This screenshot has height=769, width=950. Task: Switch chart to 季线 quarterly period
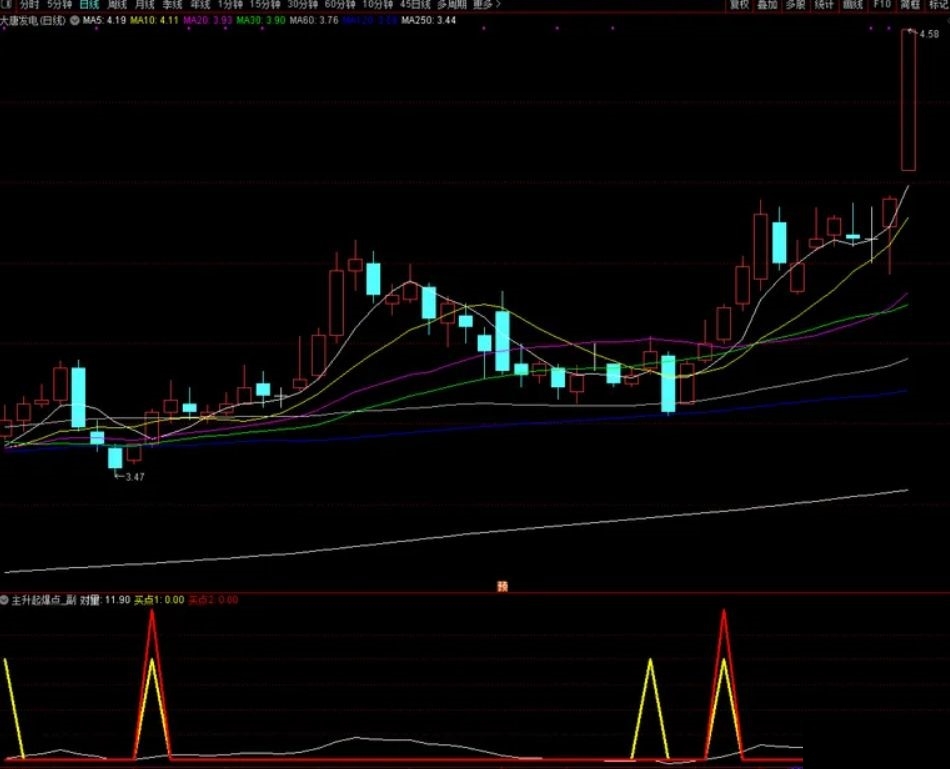173,4
